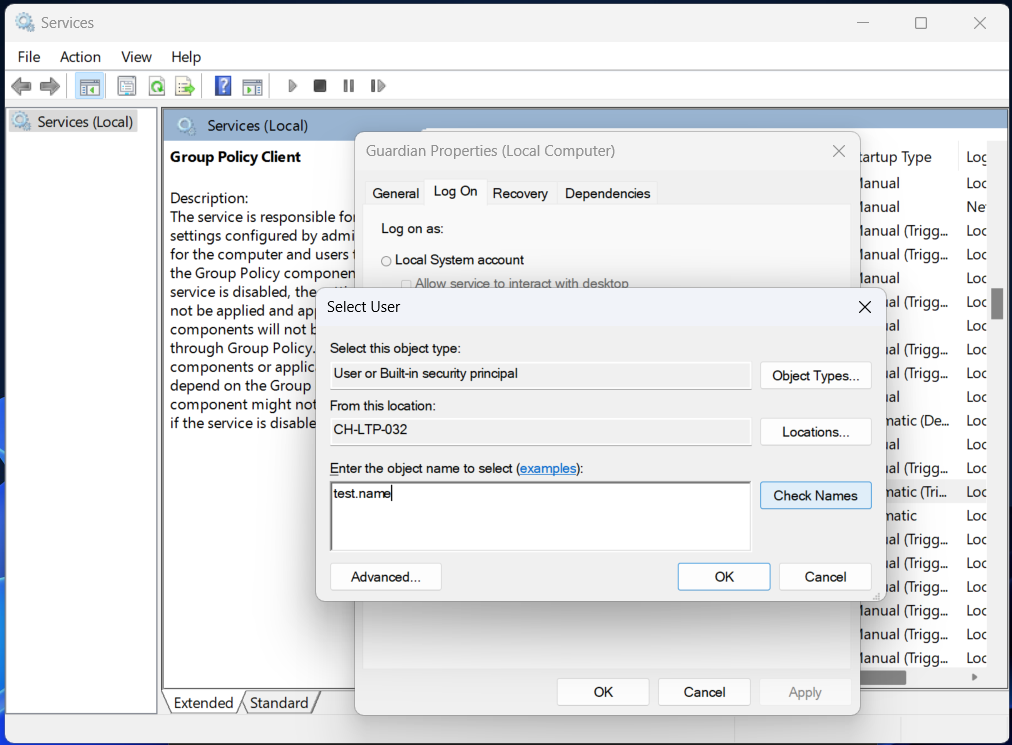Switch to the Log On tab
This screenshot has height=745, width=1012.
pyautogui.click(x=455, y=192)
